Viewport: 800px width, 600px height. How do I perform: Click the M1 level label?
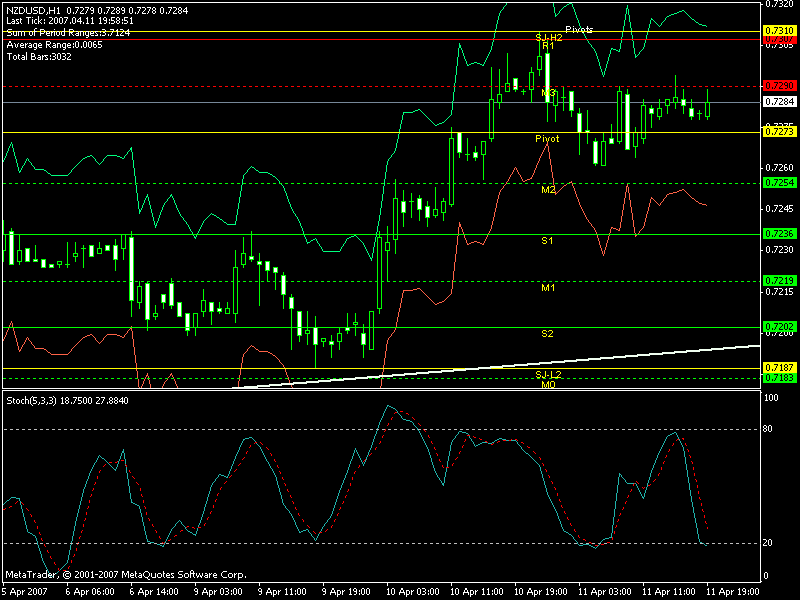[548, 287]
